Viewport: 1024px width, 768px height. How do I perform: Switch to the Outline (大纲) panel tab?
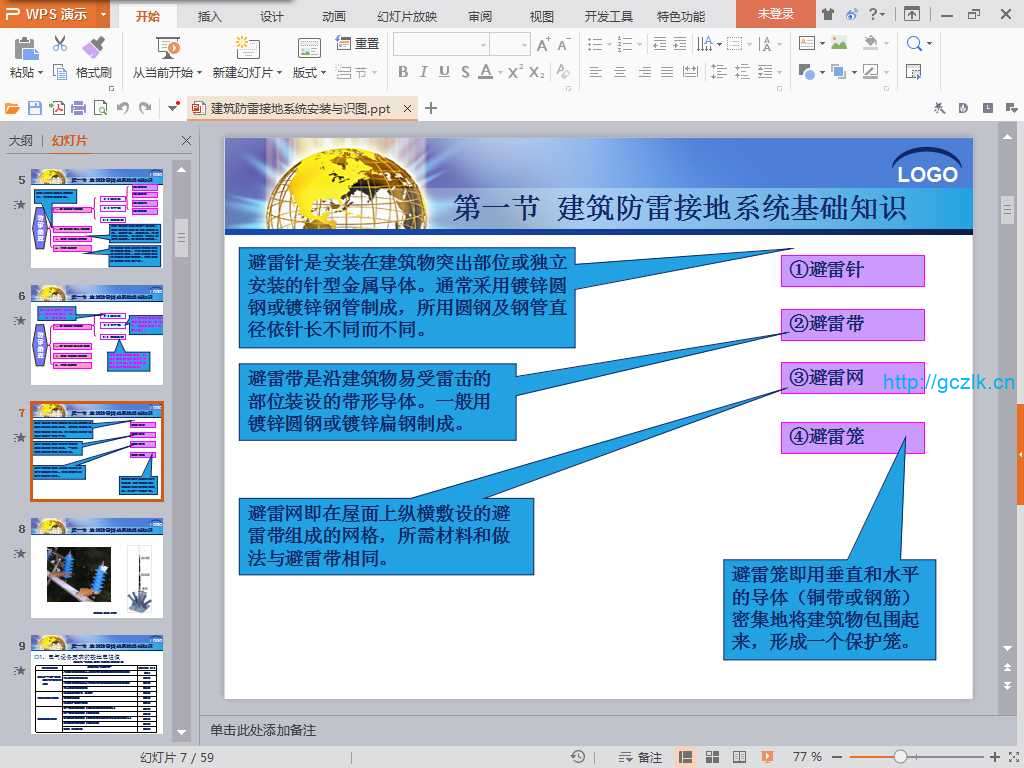tap(21, 141)
